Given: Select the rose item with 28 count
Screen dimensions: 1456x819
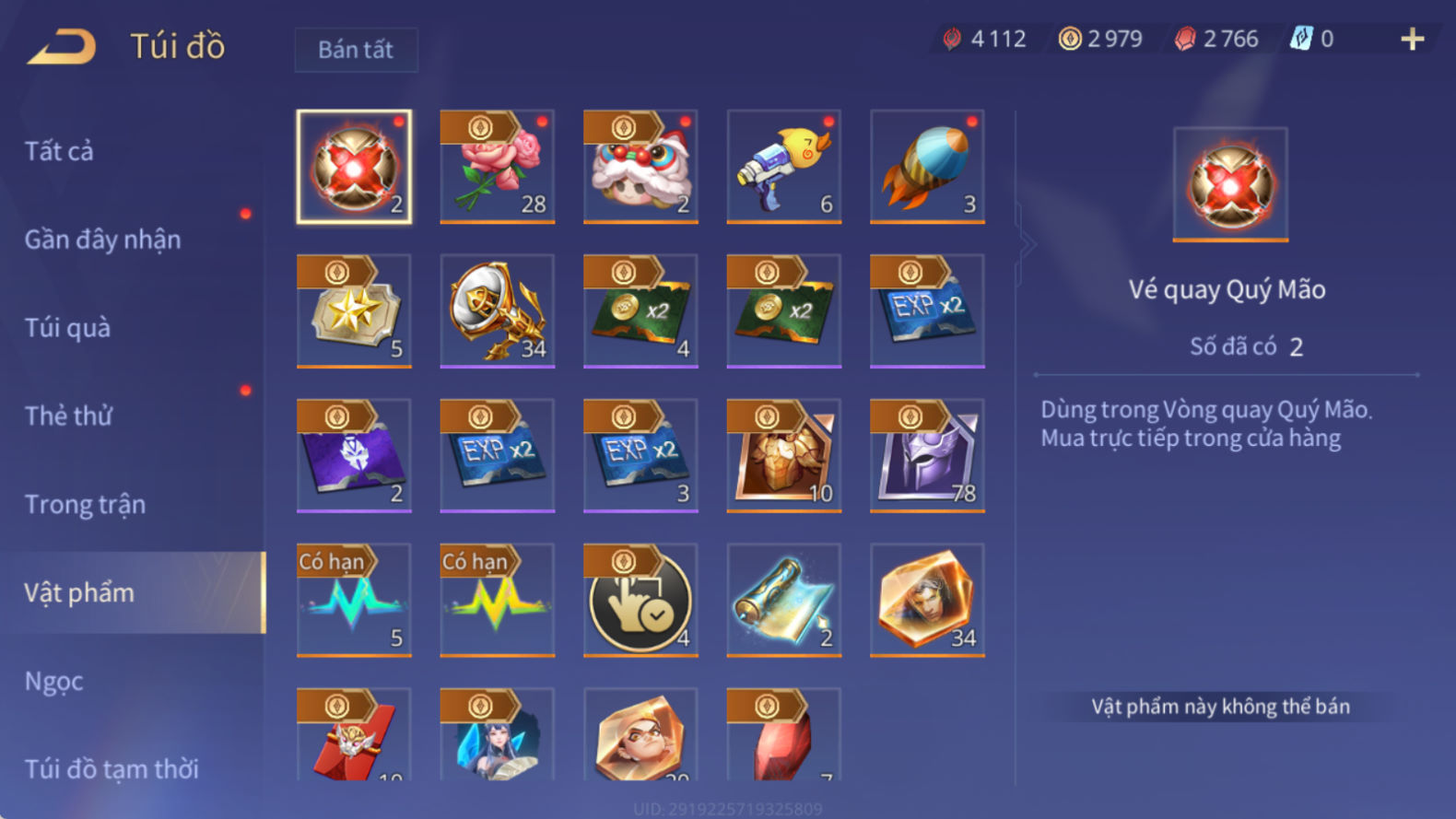Looking at the screenshot, I should click(x=498, y=167).
